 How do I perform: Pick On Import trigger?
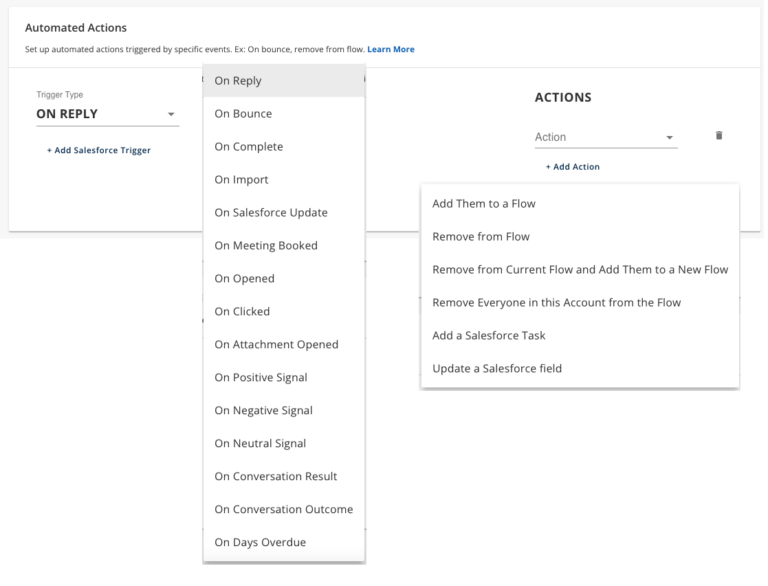coord(286,180)
